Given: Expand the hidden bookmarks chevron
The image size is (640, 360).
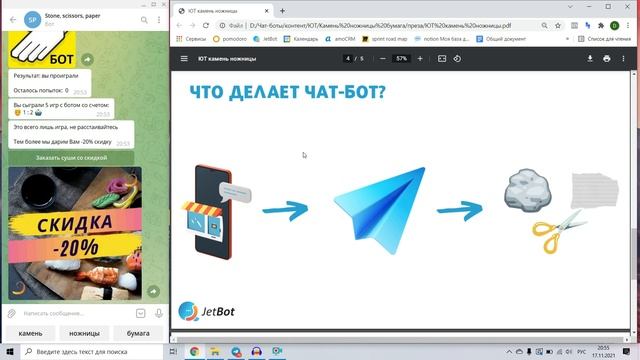Looking at the screenshot, I should click(x=567, y=39).
